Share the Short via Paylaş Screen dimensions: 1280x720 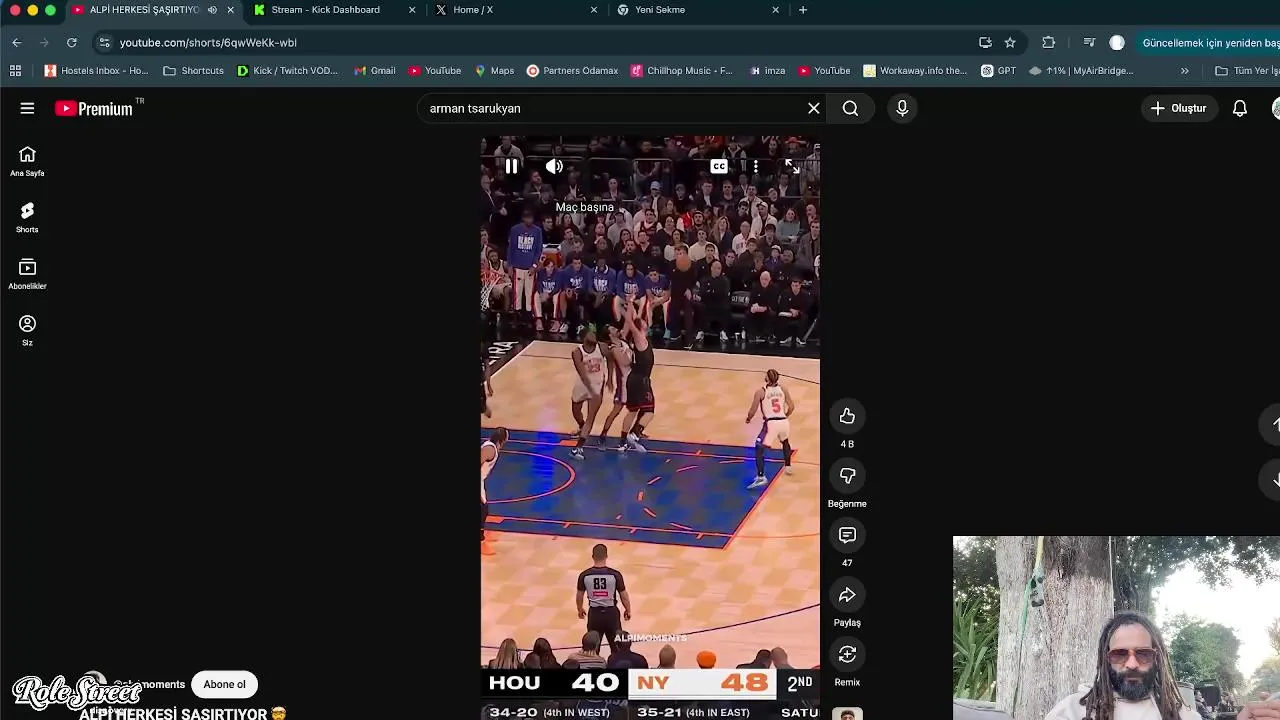(x=847, y=595)
